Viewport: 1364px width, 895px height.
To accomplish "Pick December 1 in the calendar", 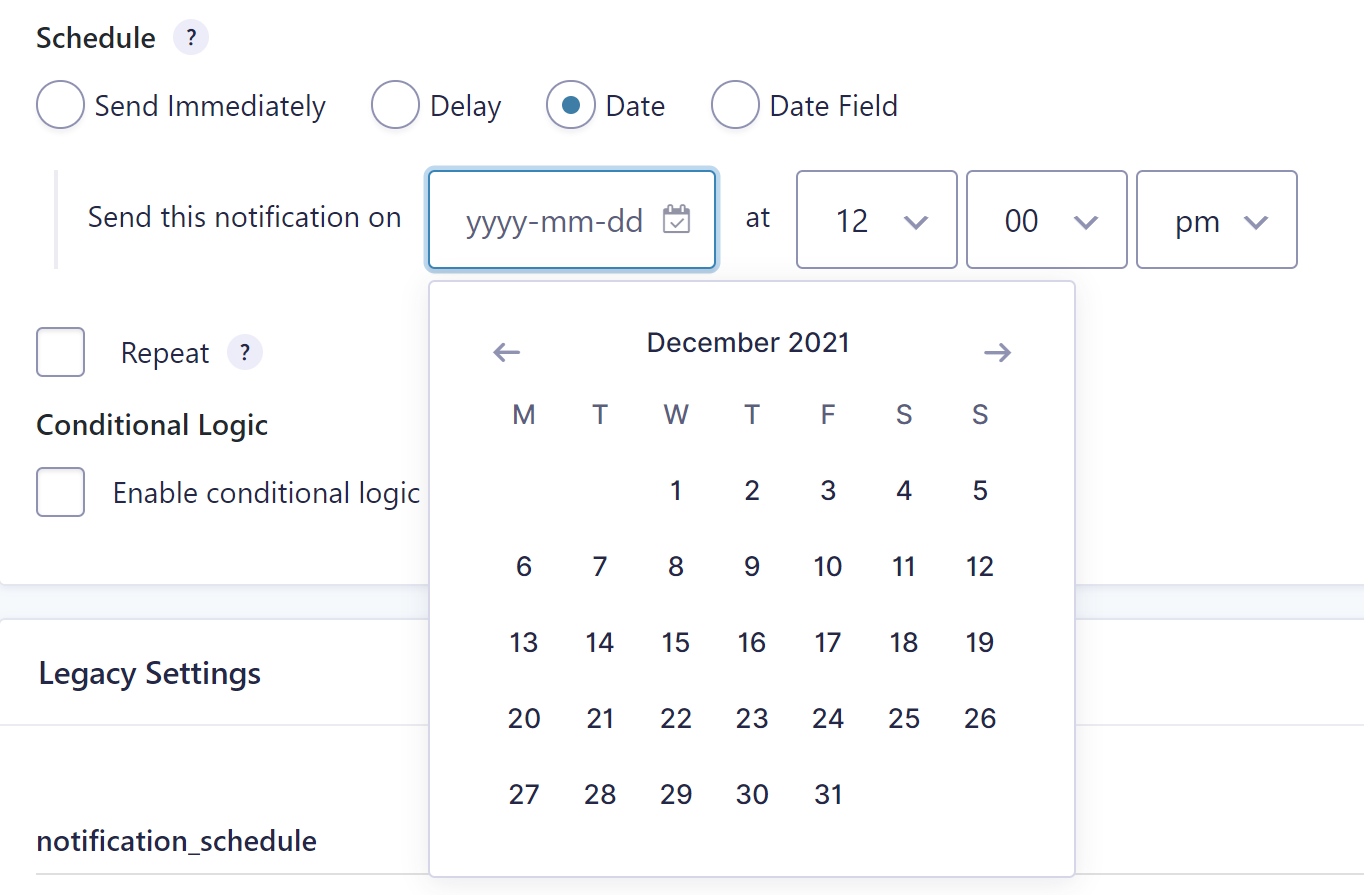I will point(676,490).
